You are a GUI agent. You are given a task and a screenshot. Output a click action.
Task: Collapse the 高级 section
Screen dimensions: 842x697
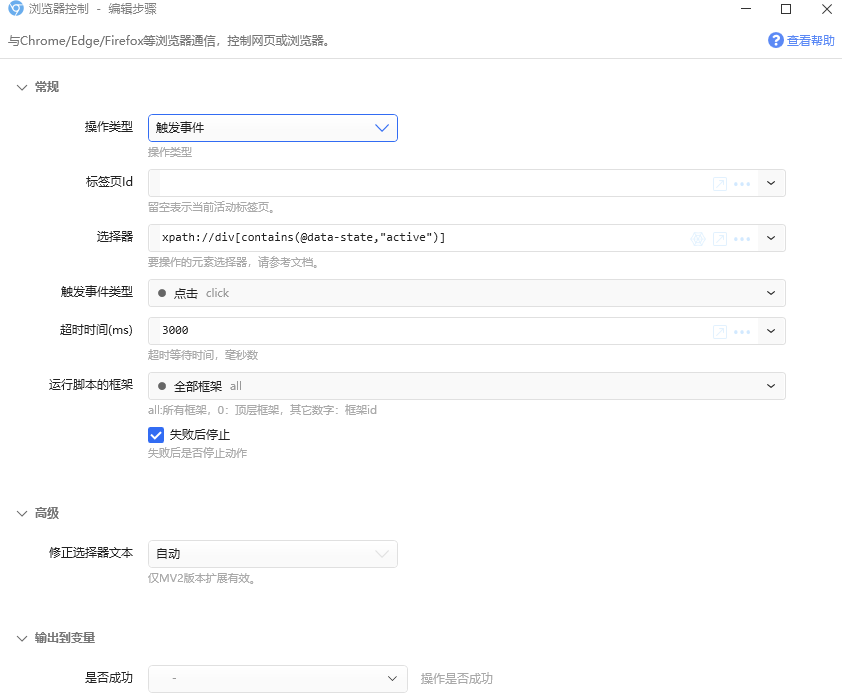pos(22,513)
